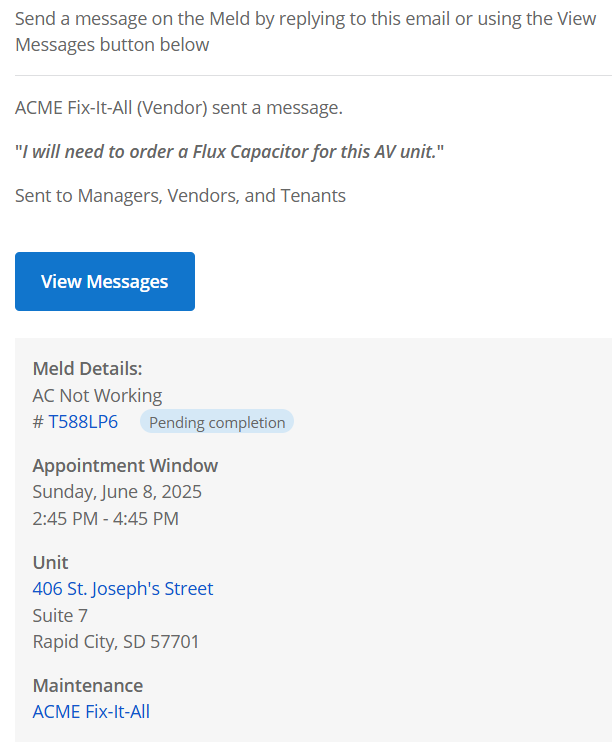Click the ACME Fix-It-All (Vendor) sent message line
The image size is (612, 745).
(179, 108)
